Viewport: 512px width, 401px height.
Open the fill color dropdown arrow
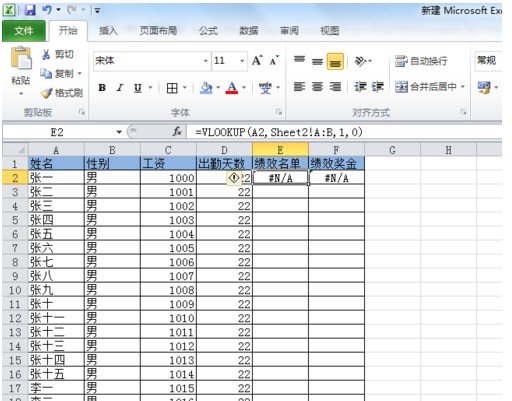point(218,88)
